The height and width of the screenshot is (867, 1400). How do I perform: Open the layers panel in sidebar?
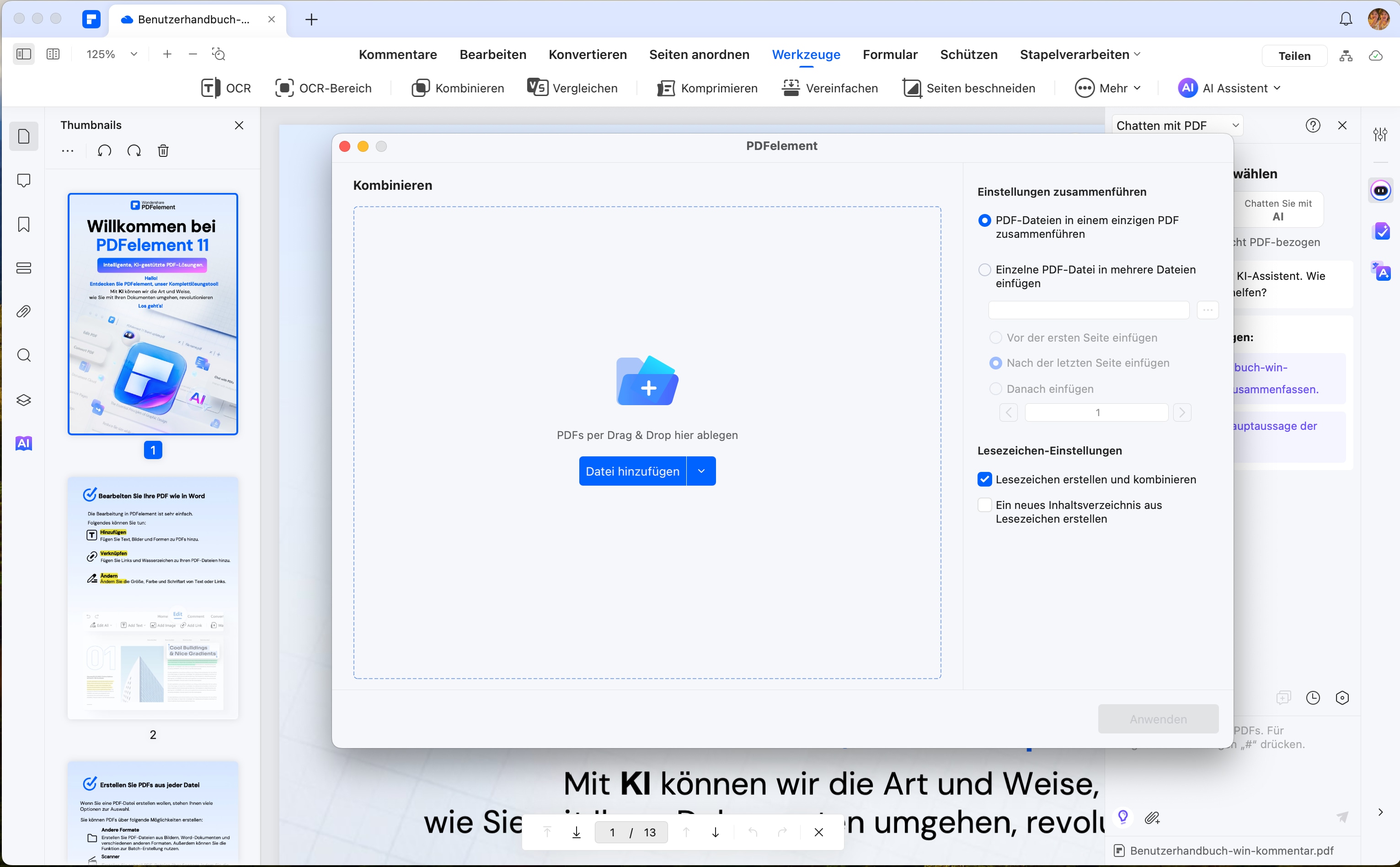pyautogui.click(x=23, y=400)
